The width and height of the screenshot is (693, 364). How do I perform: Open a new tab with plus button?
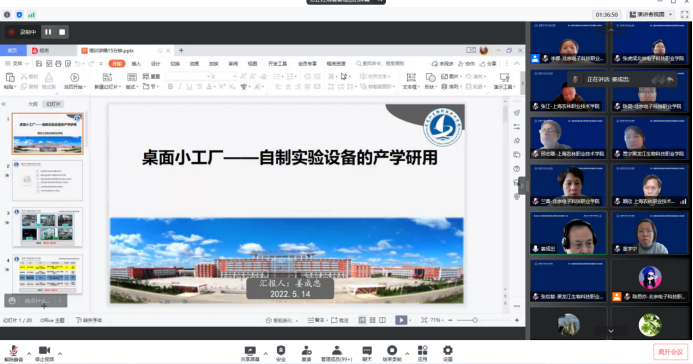pyautogui.click(x=181, y=50)
